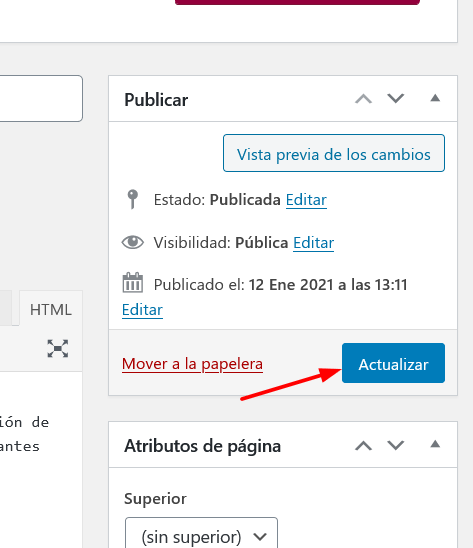473x548 pixels.
Task: Switch to the HTML editor tab
Action: click(51, 309)
